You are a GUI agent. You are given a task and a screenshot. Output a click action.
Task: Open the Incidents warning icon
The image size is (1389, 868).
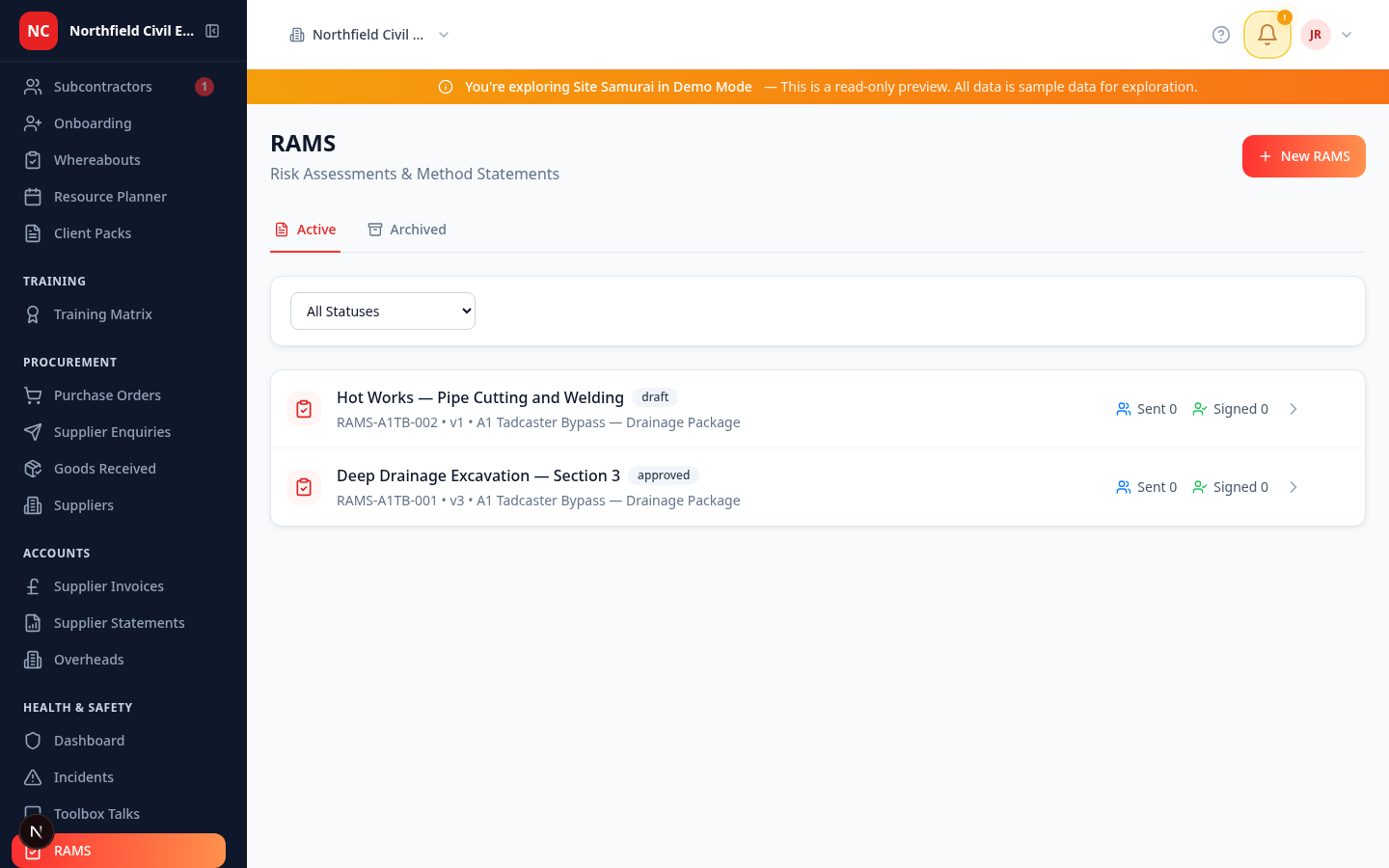click(x=33, y=776)
